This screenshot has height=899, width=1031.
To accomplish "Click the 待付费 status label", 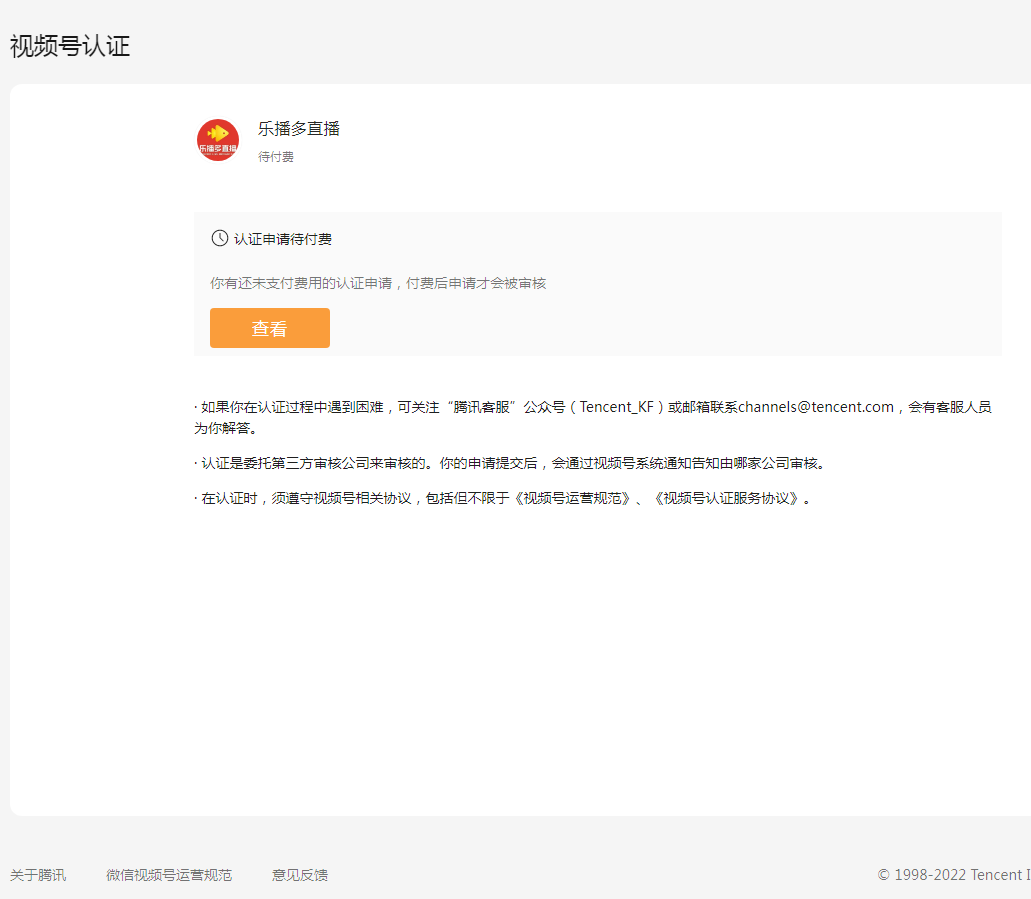I will (x=276, y=157).
